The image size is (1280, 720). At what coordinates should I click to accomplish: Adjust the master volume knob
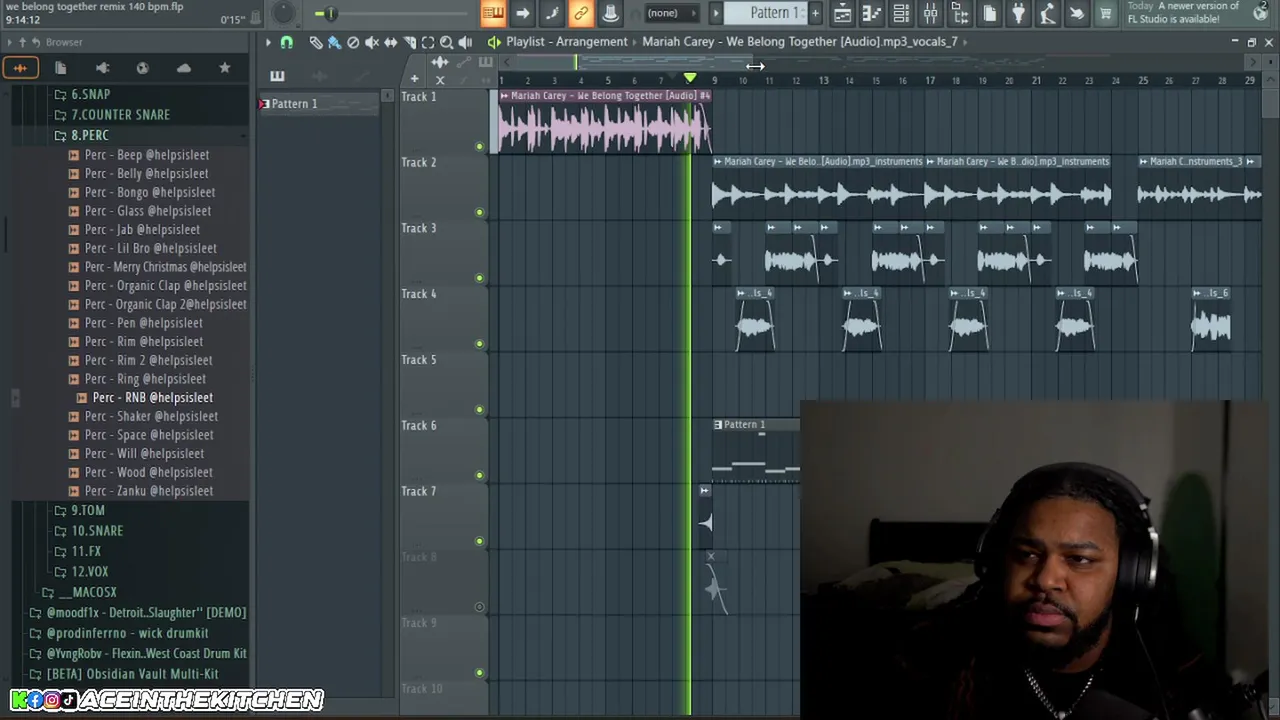coord(284,13)
